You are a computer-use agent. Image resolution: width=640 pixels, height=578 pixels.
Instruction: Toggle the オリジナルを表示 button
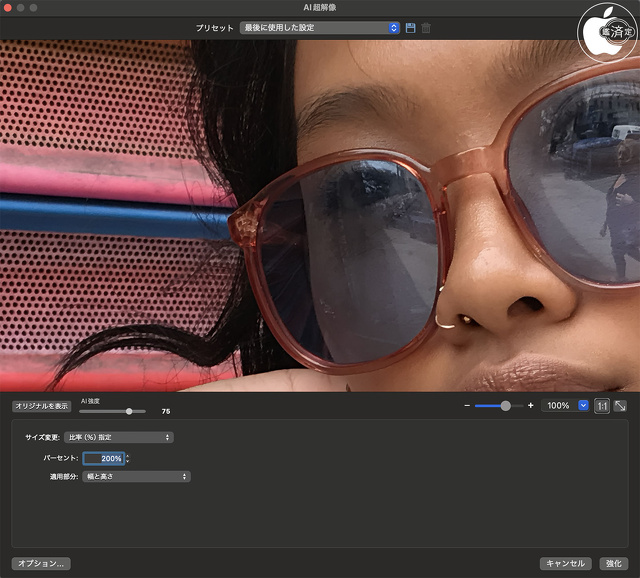pyautogui.click(x=41, y=406)
